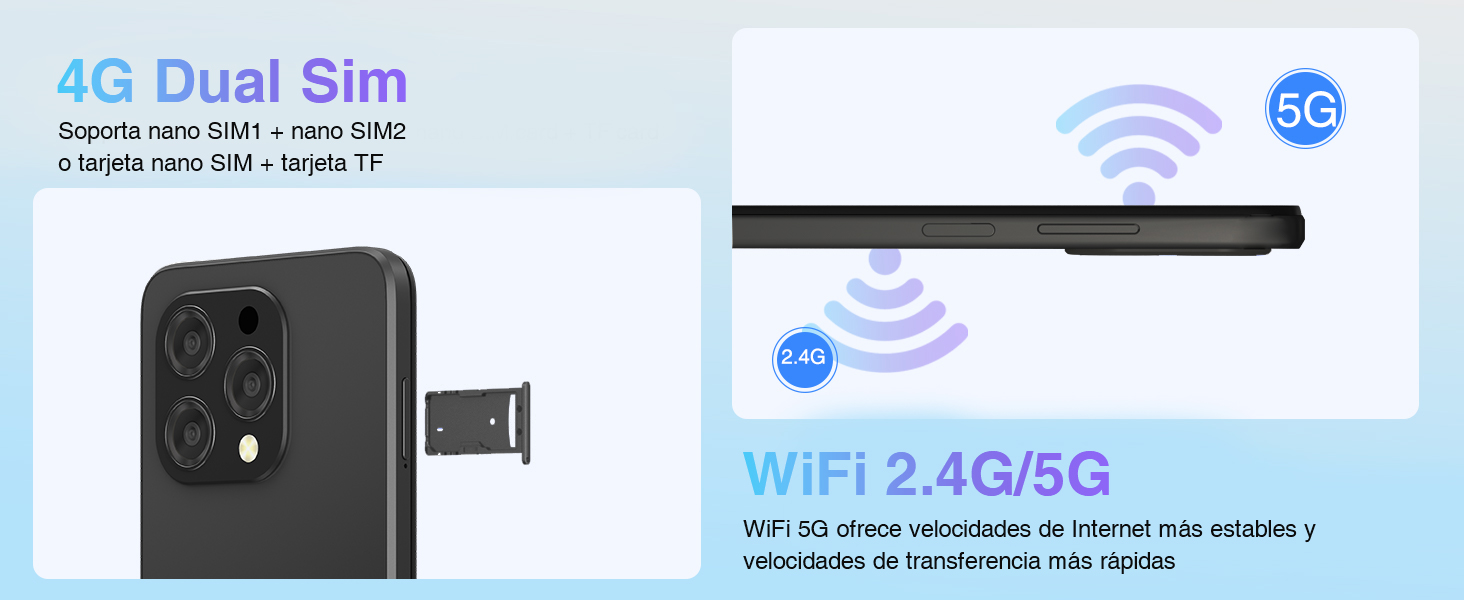
Task: Click the side-view phone image panel
Action: 1075,223
